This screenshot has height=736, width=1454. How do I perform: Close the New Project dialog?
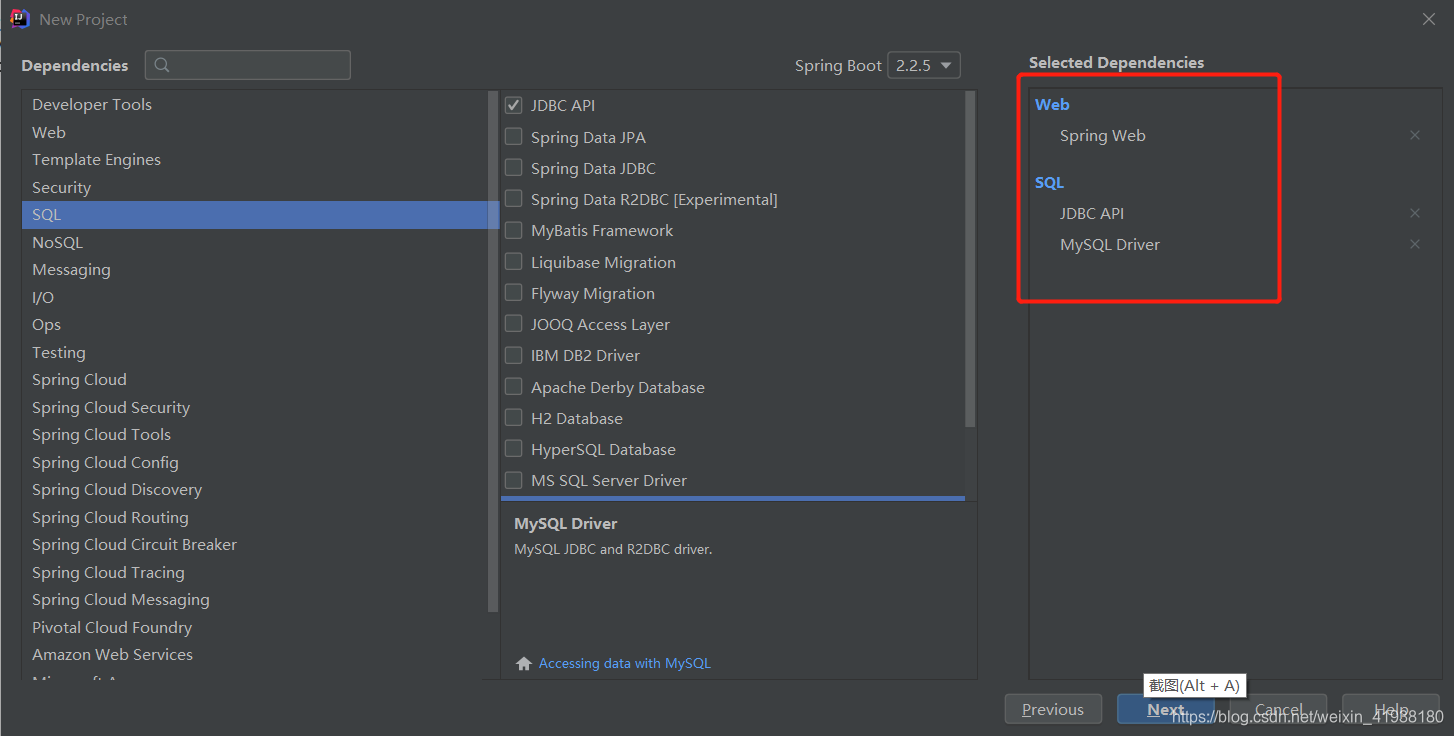[1429, 19]
